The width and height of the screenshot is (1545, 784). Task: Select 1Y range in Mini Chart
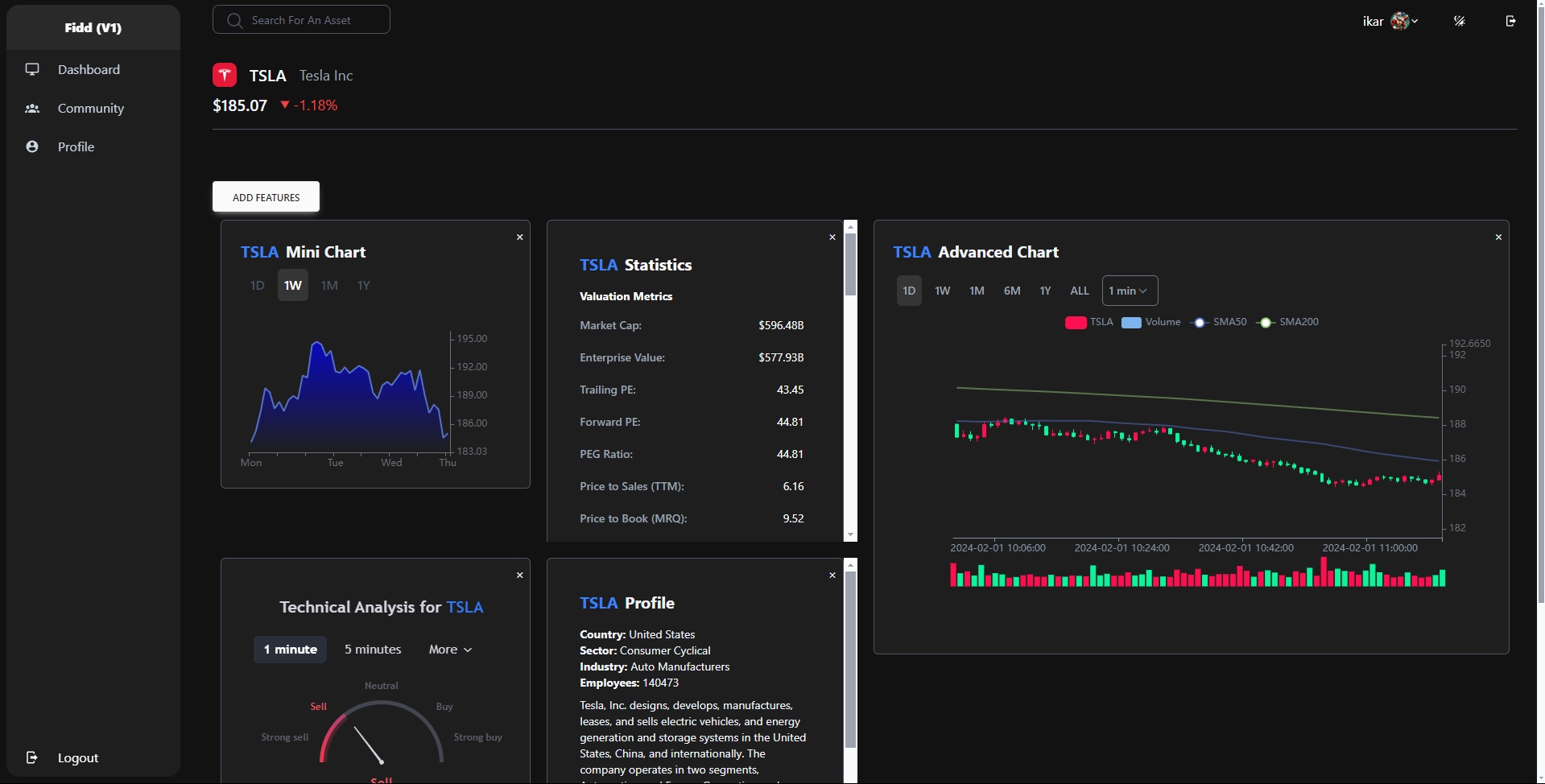pyautogui.click(x=364, y=285)
